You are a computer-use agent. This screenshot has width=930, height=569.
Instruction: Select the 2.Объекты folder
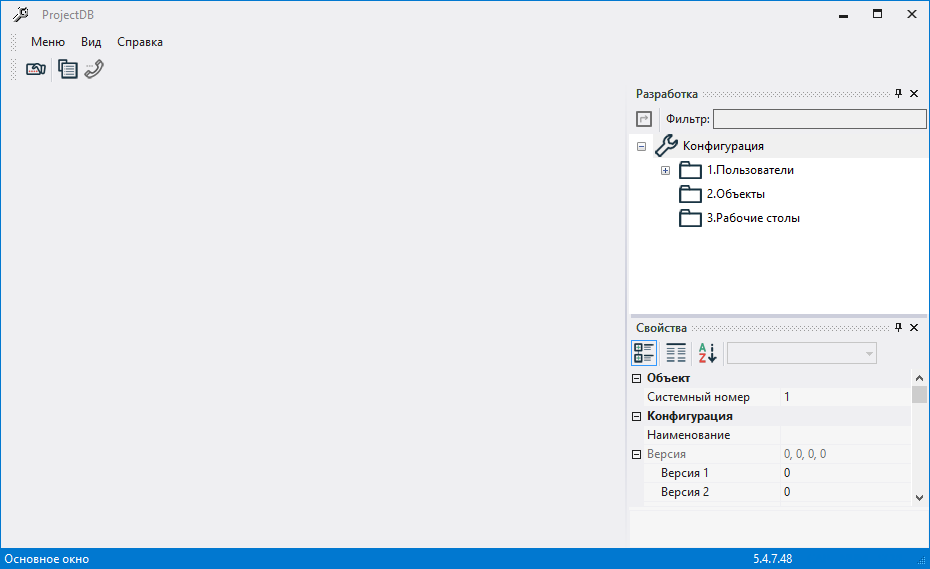(735, 194)
